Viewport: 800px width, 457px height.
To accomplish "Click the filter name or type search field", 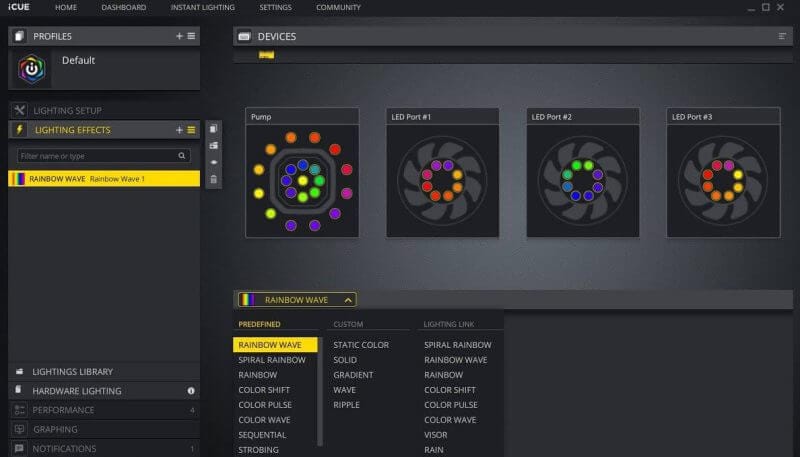I will [x=96, y=156].
